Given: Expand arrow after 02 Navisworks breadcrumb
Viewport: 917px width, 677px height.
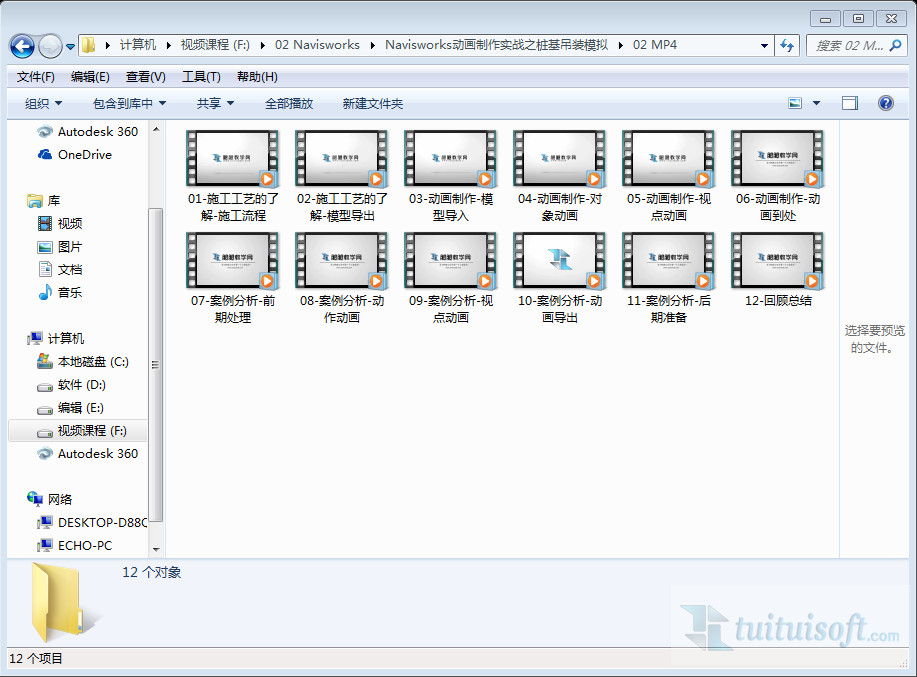Looking at the screenshot, I should click(x=373, y=45).
